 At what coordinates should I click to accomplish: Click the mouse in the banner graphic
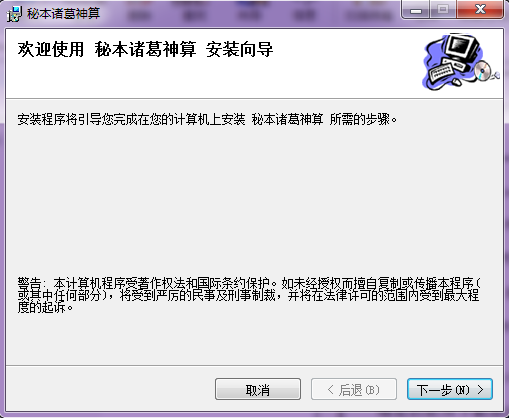(x=457, y=81)
